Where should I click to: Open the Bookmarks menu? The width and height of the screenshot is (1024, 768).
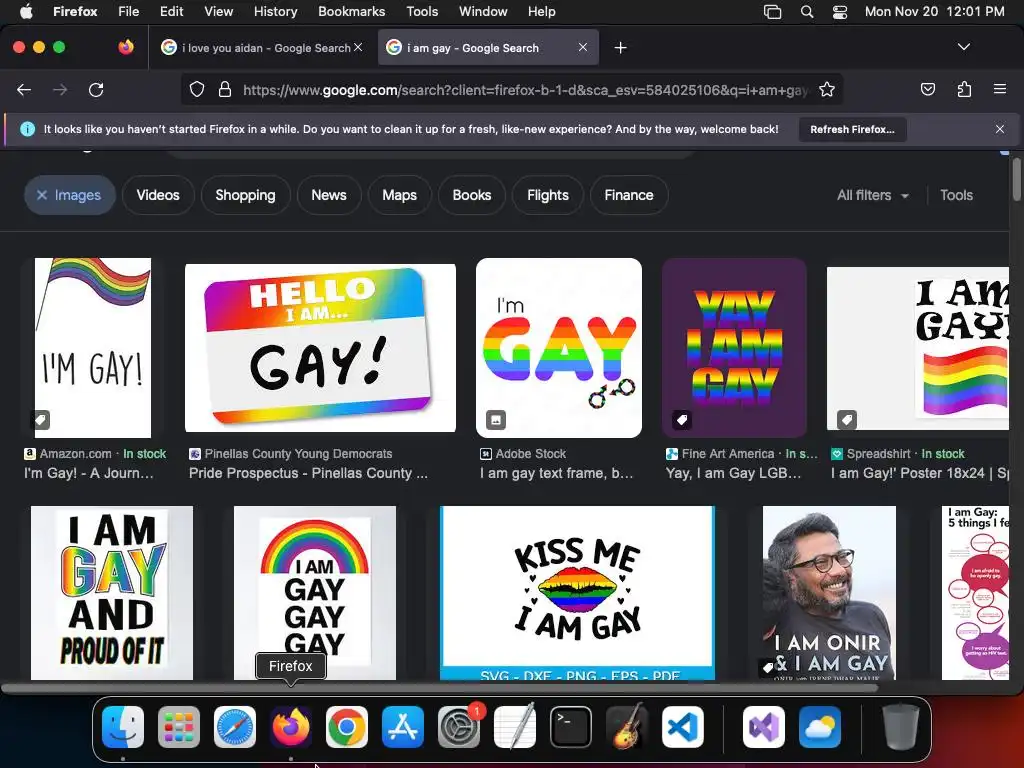[351, 11]
